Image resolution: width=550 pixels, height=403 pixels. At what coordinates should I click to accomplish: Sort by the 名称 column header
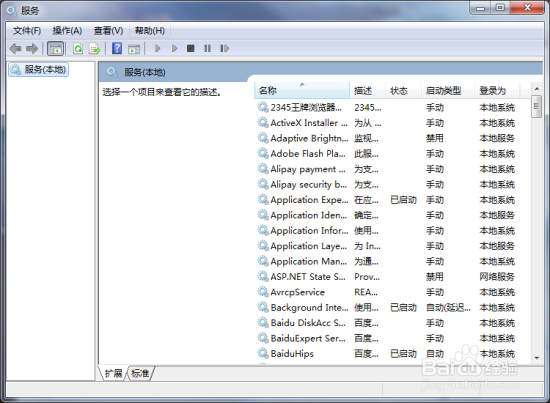tap(302, 90)
